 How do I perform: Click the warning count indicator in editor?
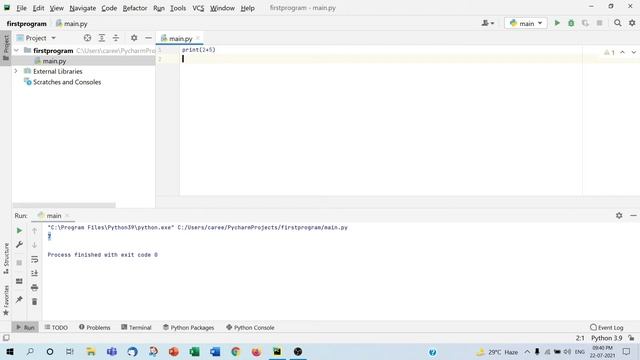pyautogui.click(x=609, y=52)
